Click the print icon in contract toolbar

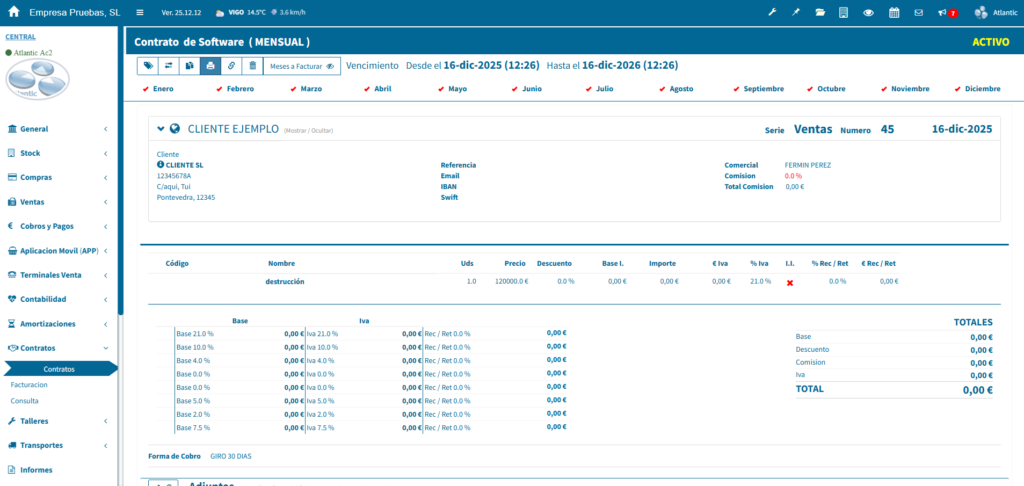coord(210,66)
